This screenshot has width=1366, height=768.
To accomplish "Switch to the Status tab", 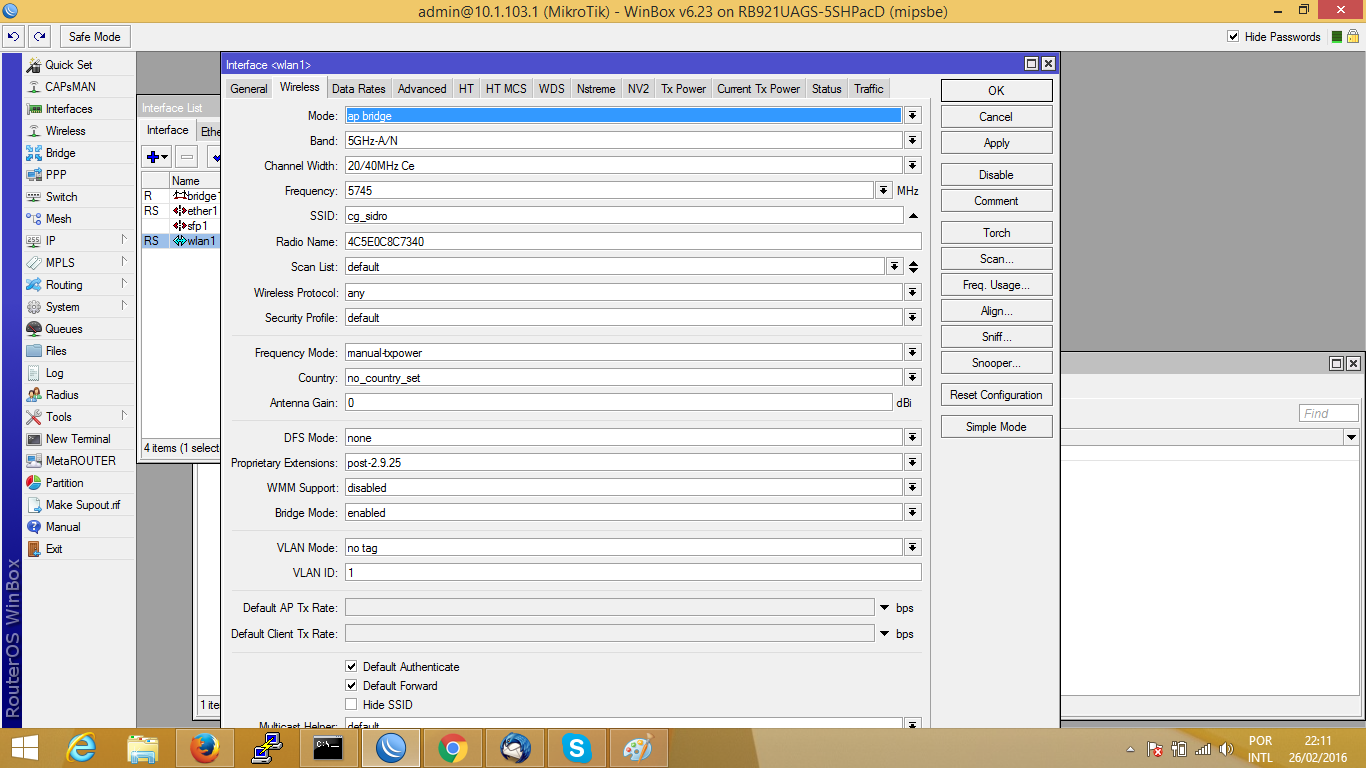I will point(826,89).
